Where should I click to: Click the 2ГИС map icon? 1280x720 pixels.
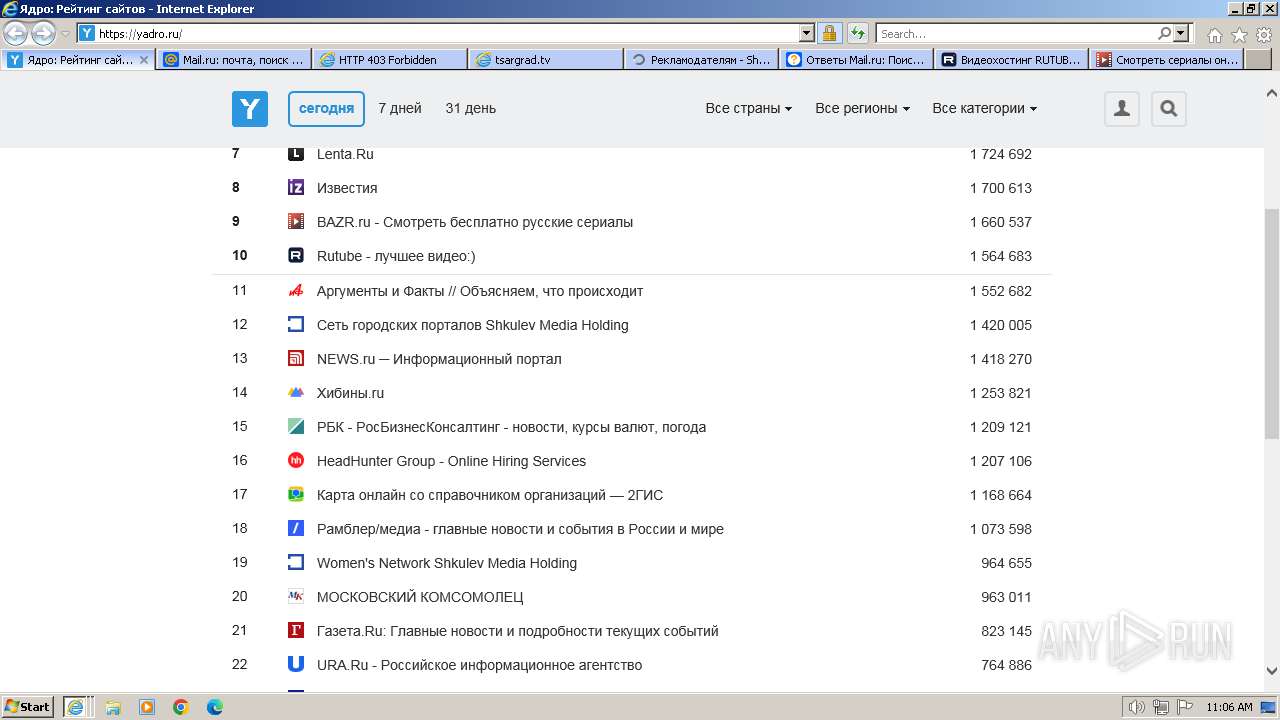coord(296,495)
